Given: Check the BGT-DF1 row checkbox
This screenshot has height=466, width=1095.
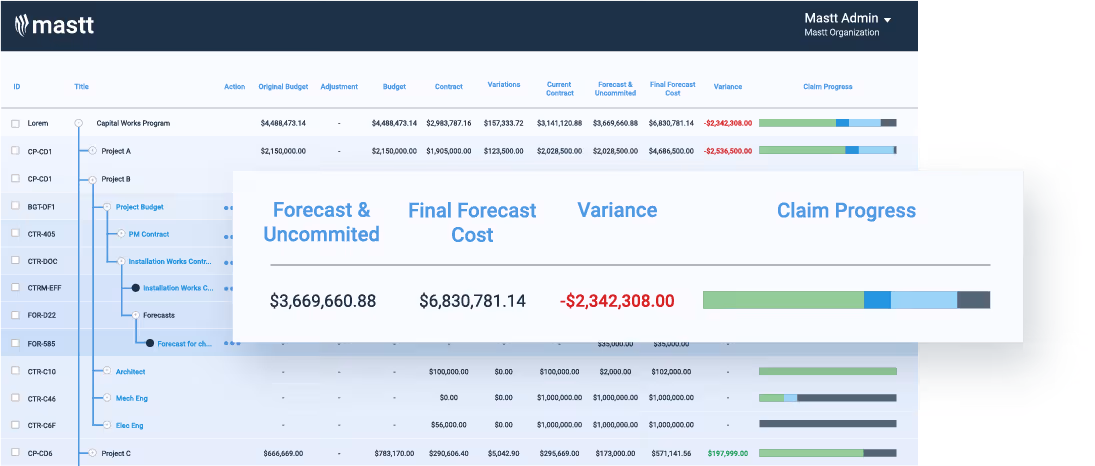Looking at the screenshot, I should [x=15, y=206].
